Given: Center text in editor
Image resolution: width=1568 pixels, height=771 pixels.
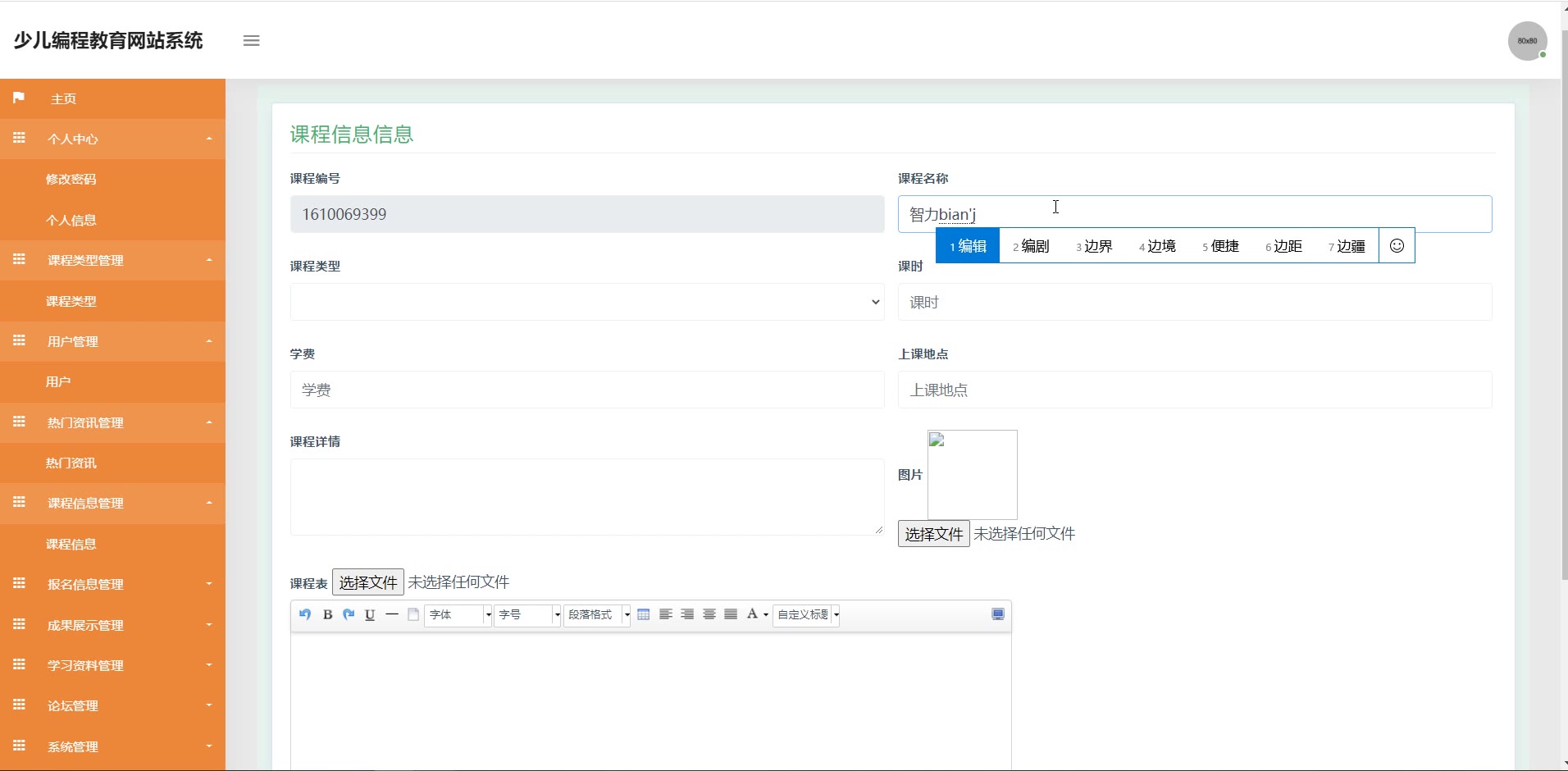Looking at the screenshot, I should click(709, 614).
